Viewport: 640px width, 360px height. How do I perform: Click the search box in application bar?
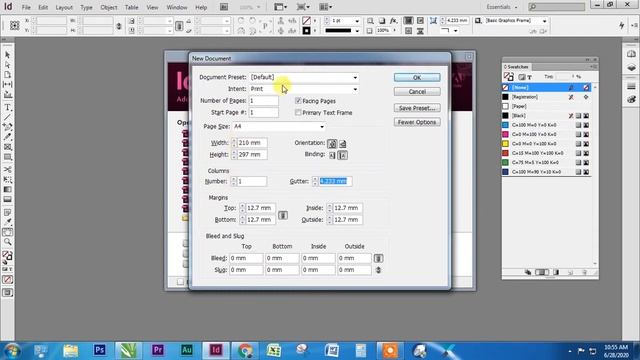point(557,7)
